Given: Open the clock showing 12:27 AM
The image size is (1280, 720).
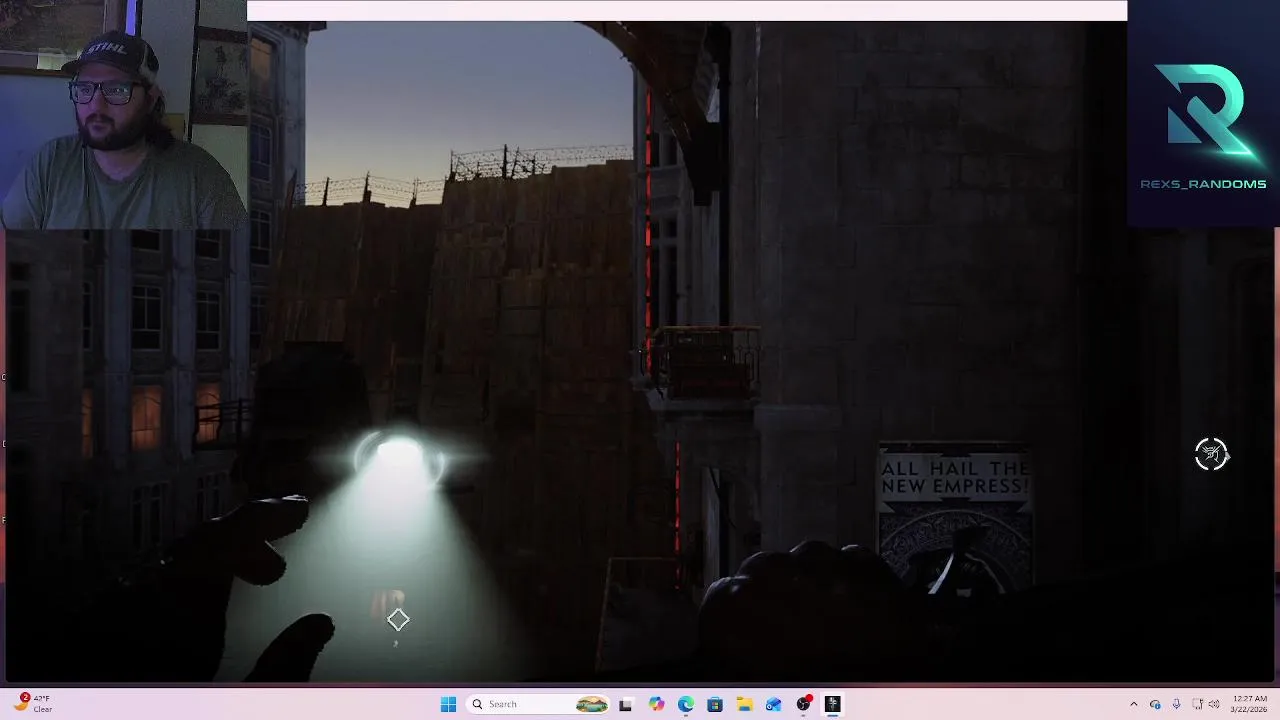Looking at the screenshot, I should click(x=1250, y=704).
